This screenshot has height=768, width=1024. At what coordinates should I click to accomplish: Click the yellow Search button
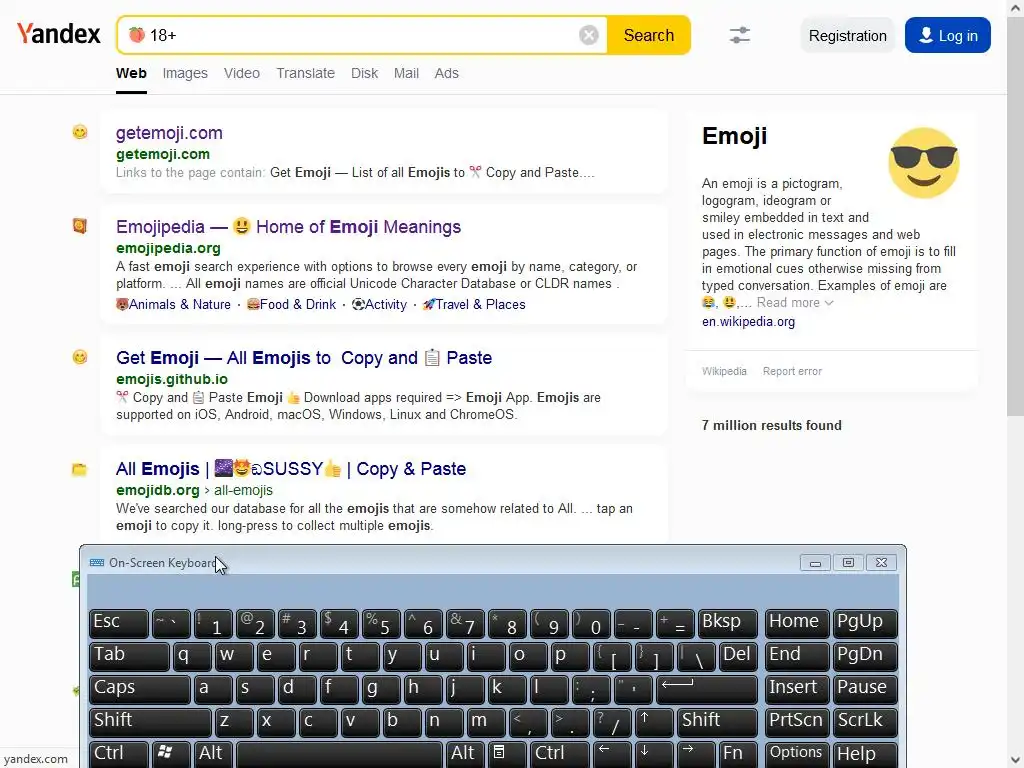pos(648,35)
